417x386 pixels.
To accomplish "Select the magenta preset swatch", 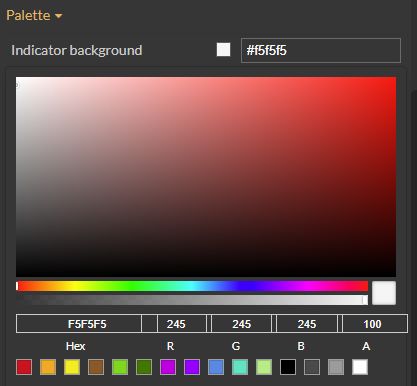I will click(x=168, y=367).
